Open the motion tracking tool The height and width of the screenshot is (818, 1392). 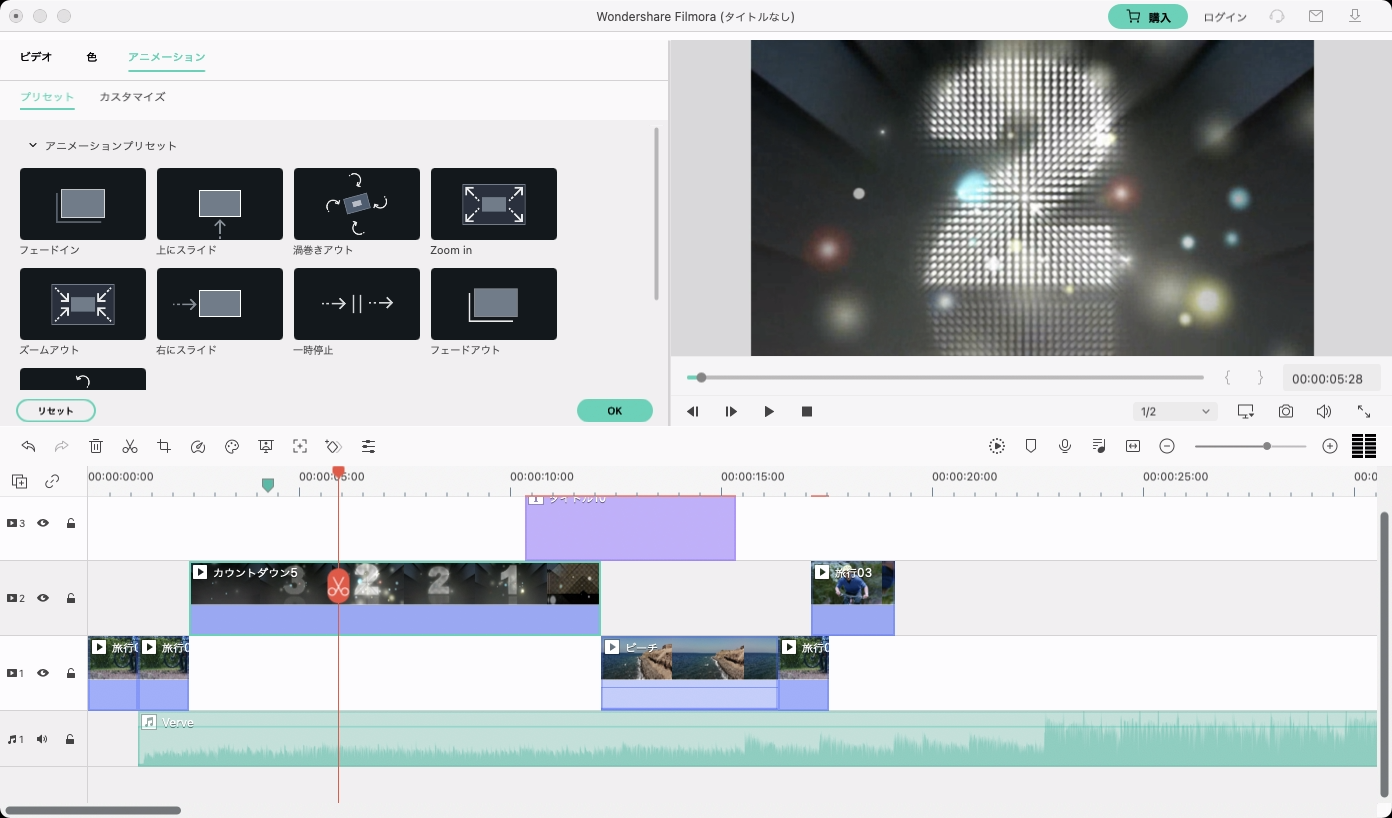300,446
